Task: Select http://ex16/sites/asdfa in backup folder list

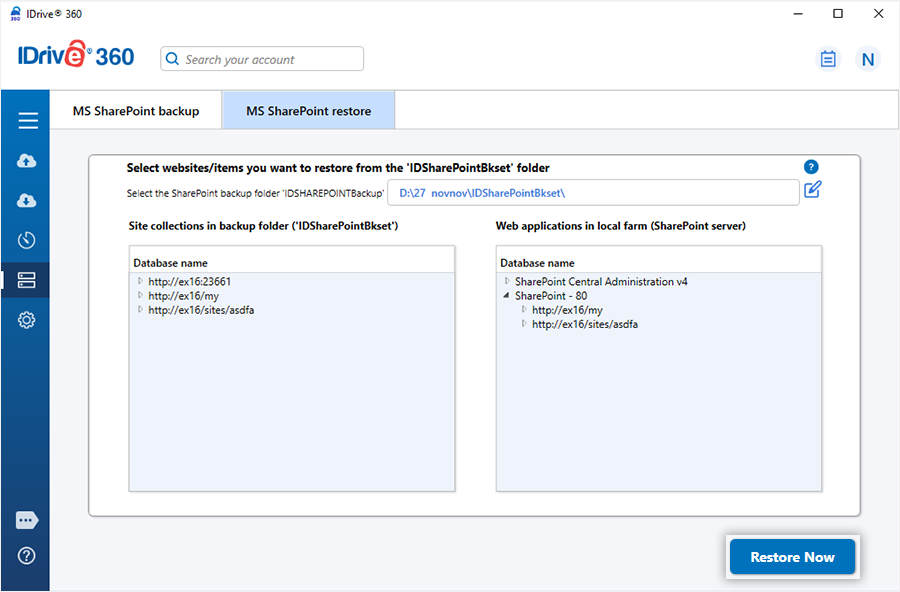Action: click(x=194, y=310)
